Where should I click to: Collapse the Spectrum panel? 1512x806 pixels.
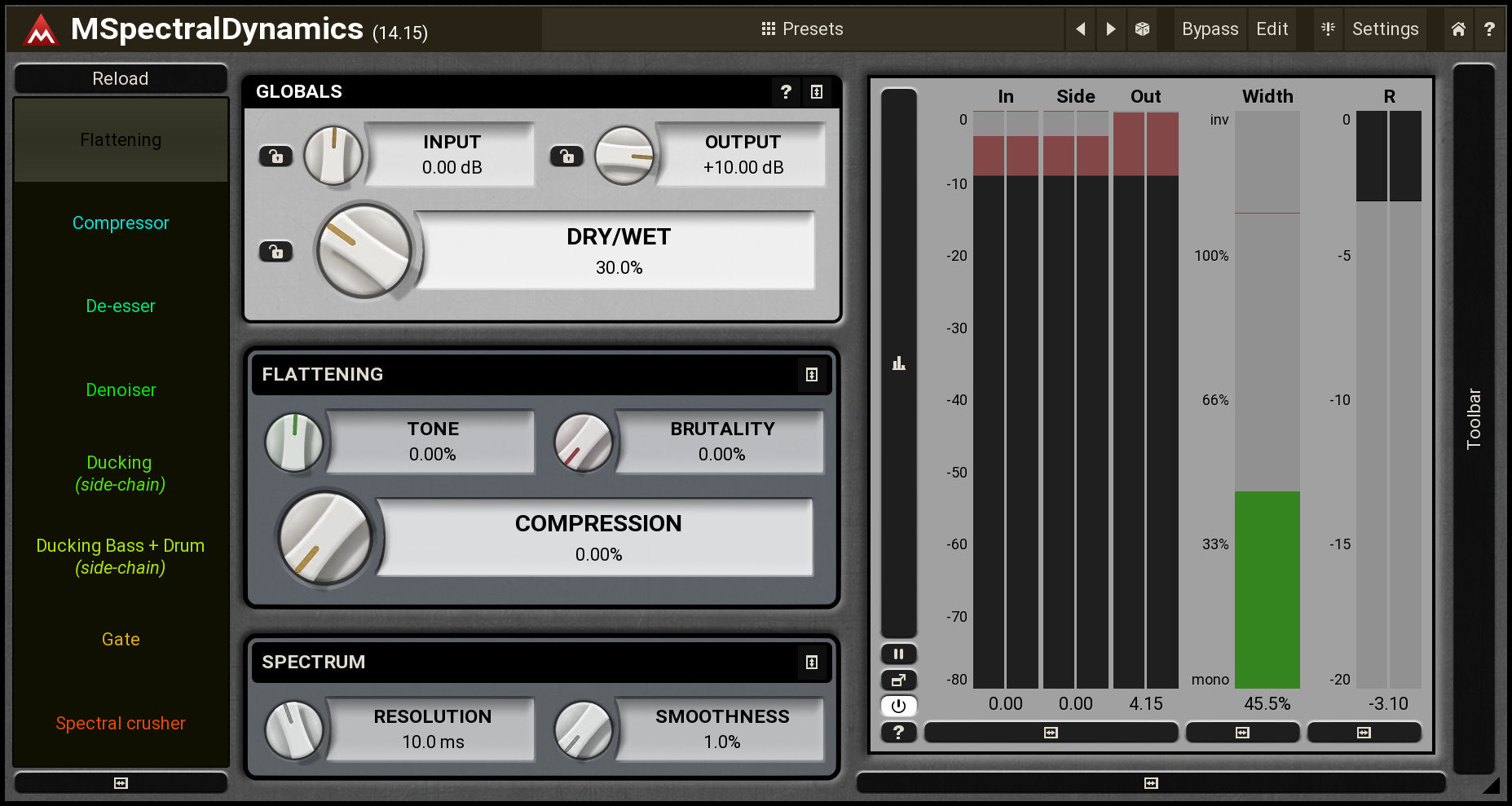811,663
